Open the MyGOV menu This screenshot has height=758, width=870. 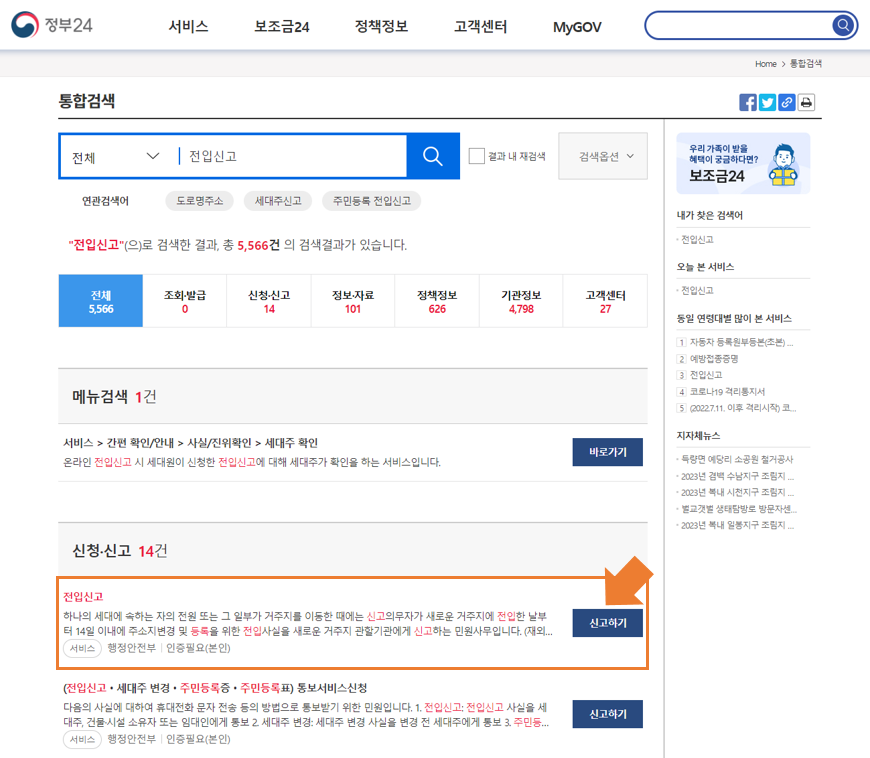tap(575, 29)
